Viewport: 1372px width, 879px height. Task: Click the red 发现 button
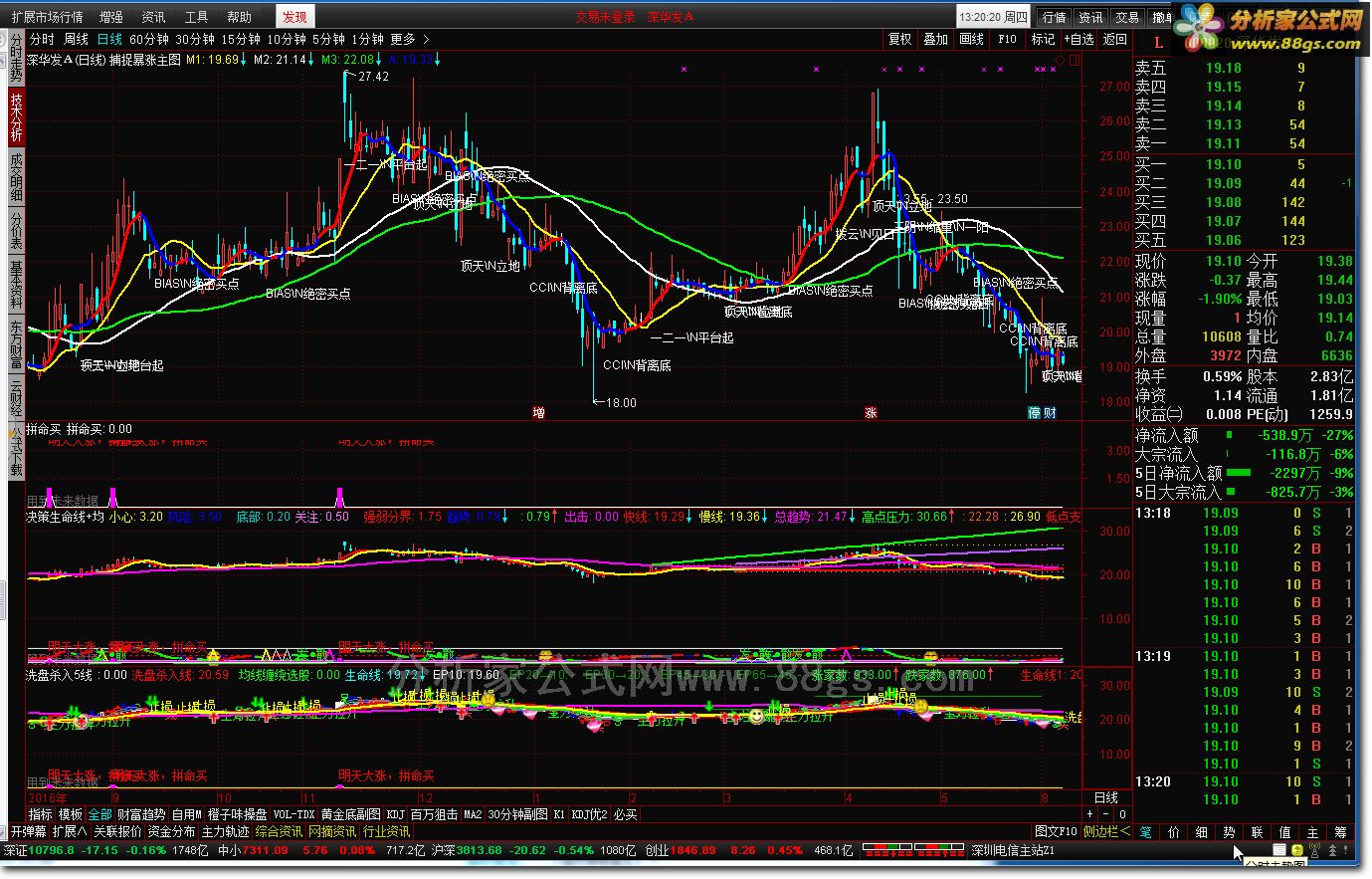pyautogui.click(x=294, y=17)
